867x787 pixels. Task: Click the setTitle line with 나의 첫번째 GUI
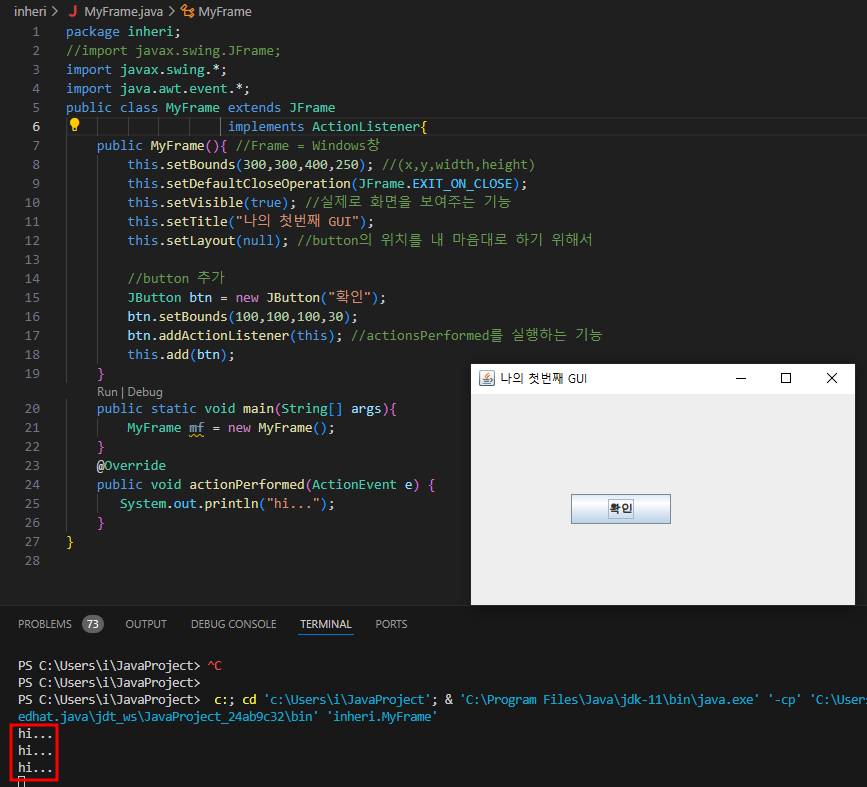tap(250, 221)
